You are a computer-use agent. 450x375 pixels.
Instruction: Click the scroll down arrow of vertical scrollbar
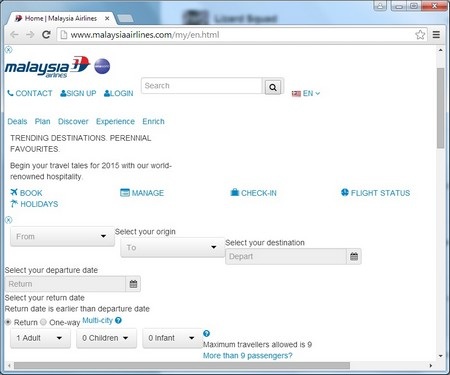coord(441,356)
